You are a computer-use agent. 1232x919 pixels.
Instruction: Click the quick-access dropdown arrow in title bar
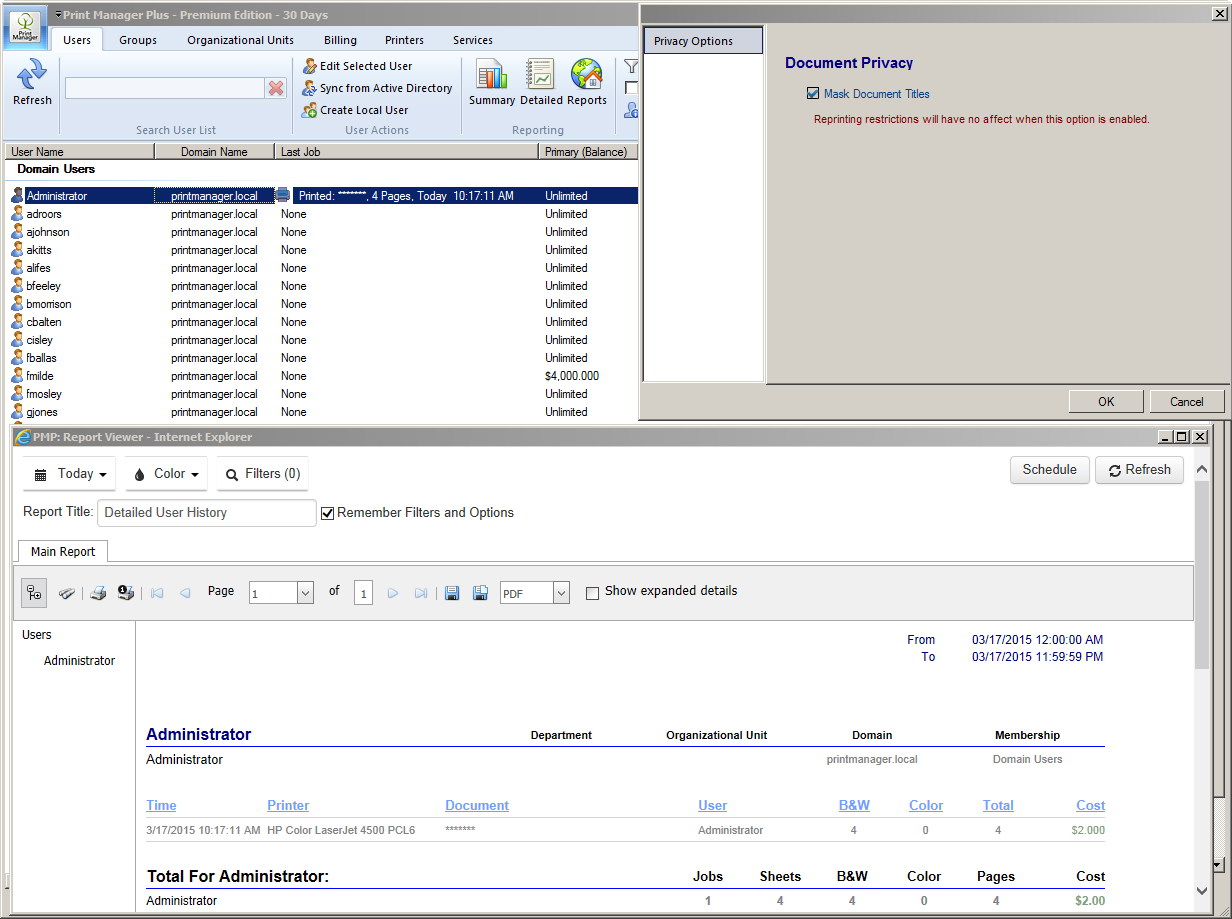pos(58,15)
